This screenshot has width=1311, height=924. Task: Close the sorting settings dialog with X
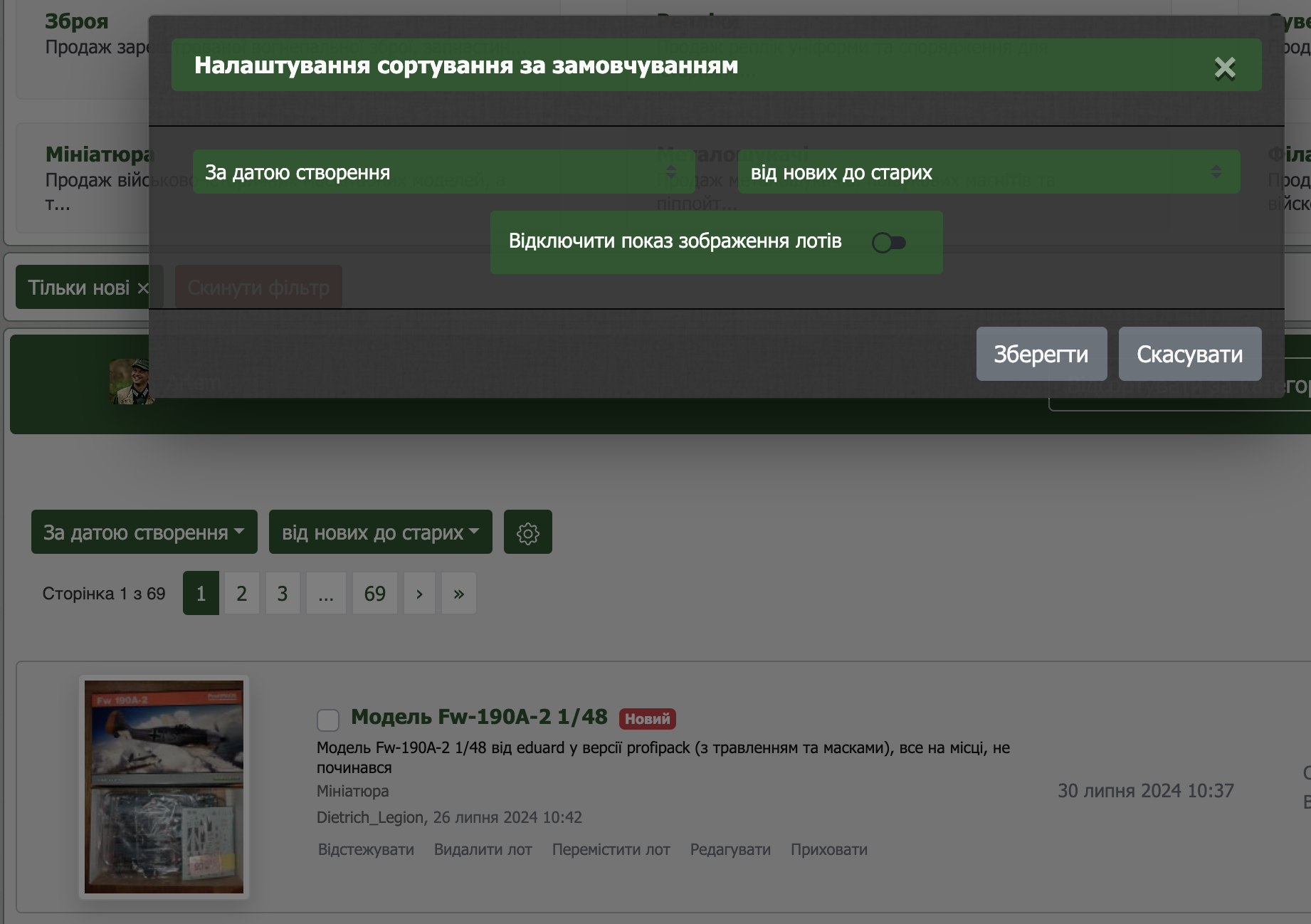[1225, 68]
